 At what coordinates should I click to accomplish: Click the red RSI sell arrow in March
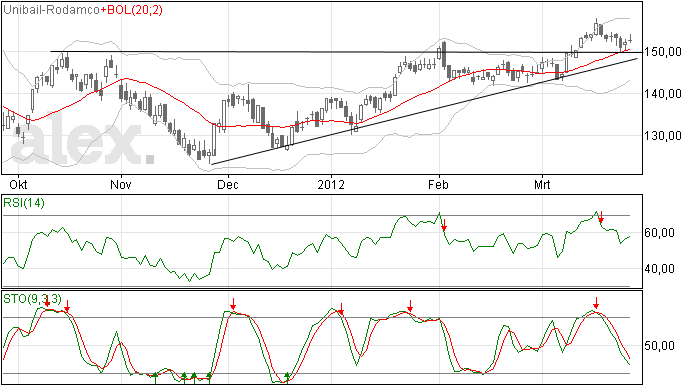(601, 217)
